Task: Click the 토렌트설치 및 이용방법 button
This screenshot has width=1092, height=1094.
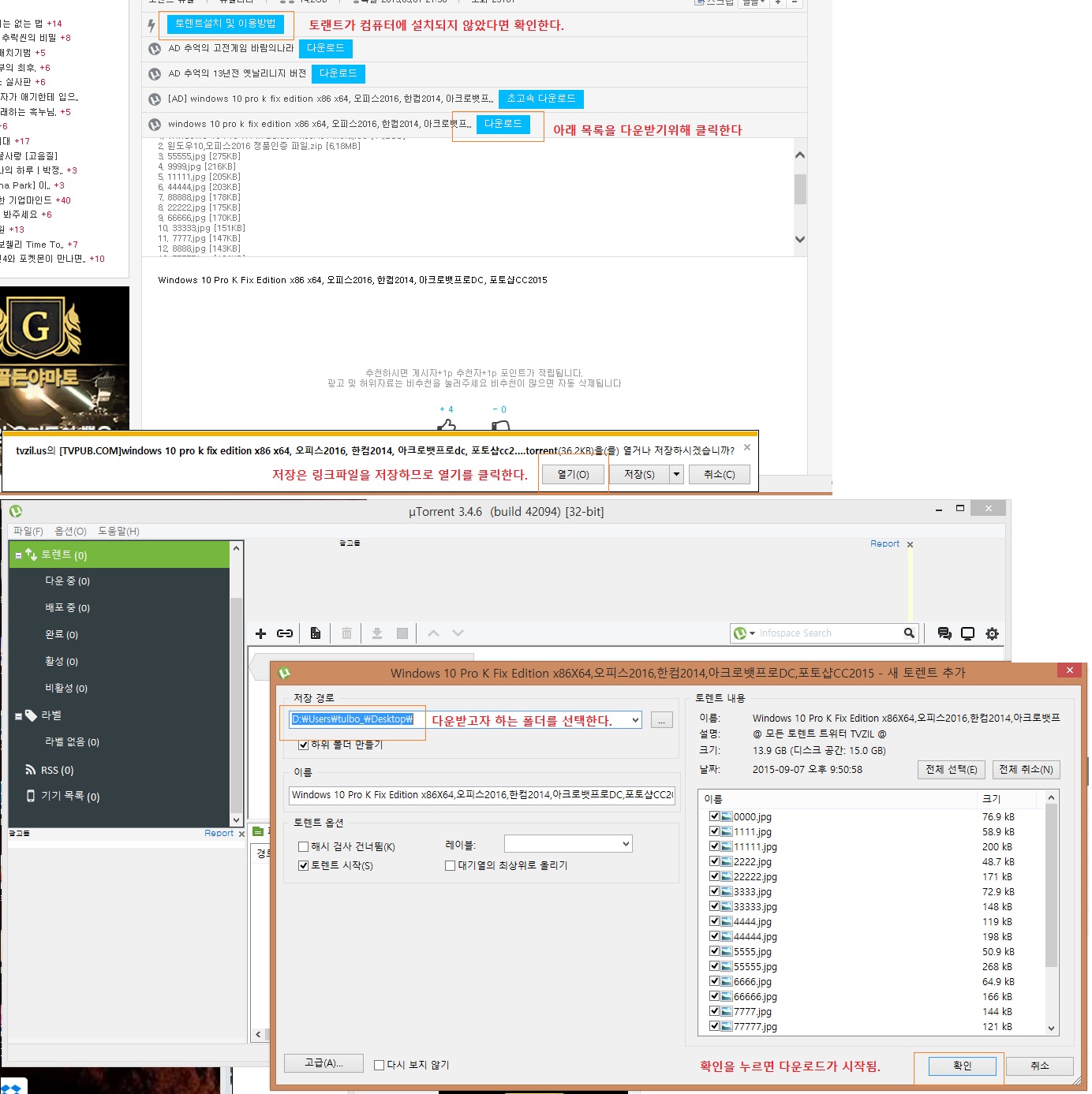Action: (x=226, y=24)
